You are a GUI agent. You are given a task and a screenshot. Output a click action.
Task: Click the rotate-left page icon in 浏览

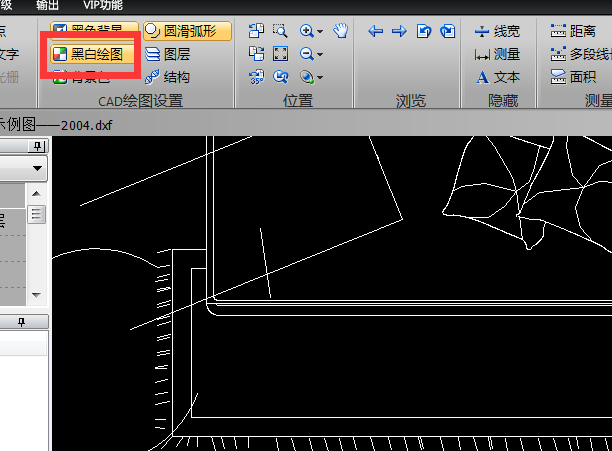coord(423,31)
